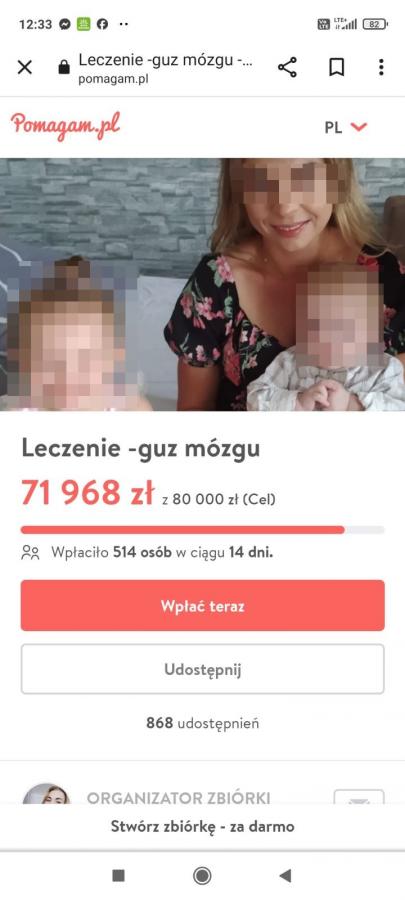Tap the Android home circle button

[x=202, y=875]
